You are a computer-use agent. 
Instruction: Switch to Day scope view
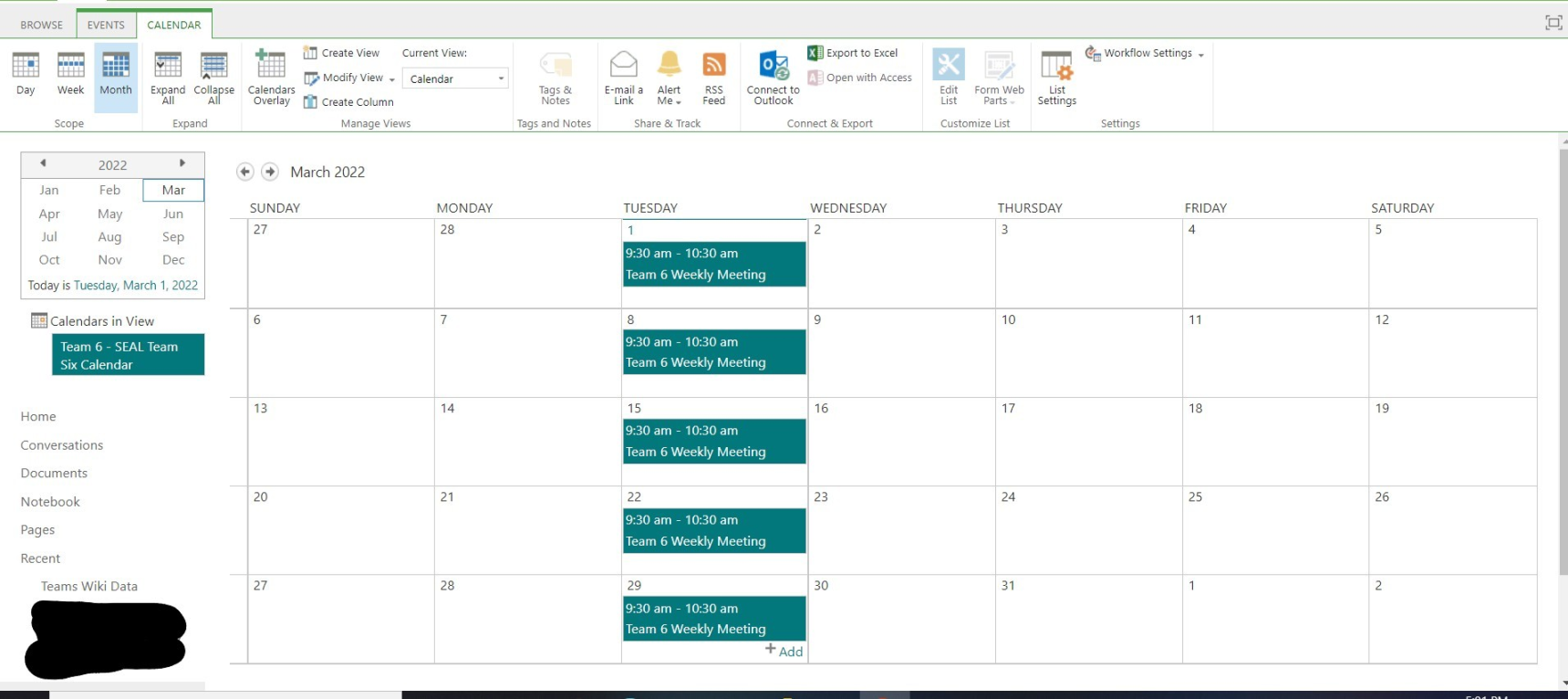26,74
